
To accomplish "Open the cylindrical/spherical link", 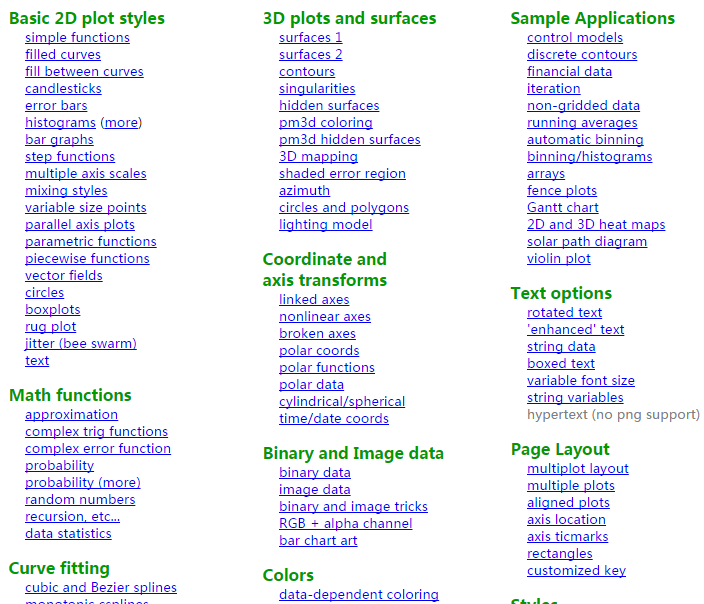I will pos(342,401).
